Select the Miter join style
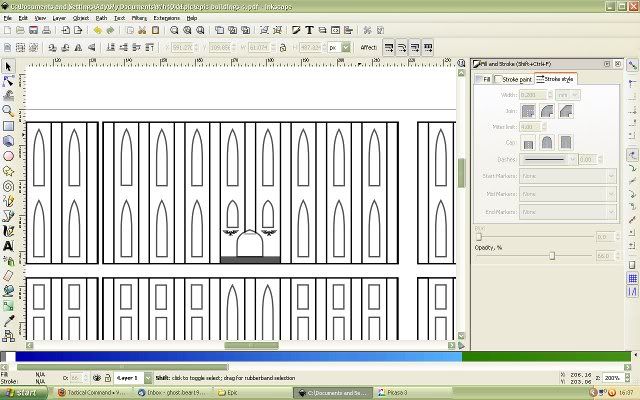Viewport: 640px width, 400px height. click(528, 111)
